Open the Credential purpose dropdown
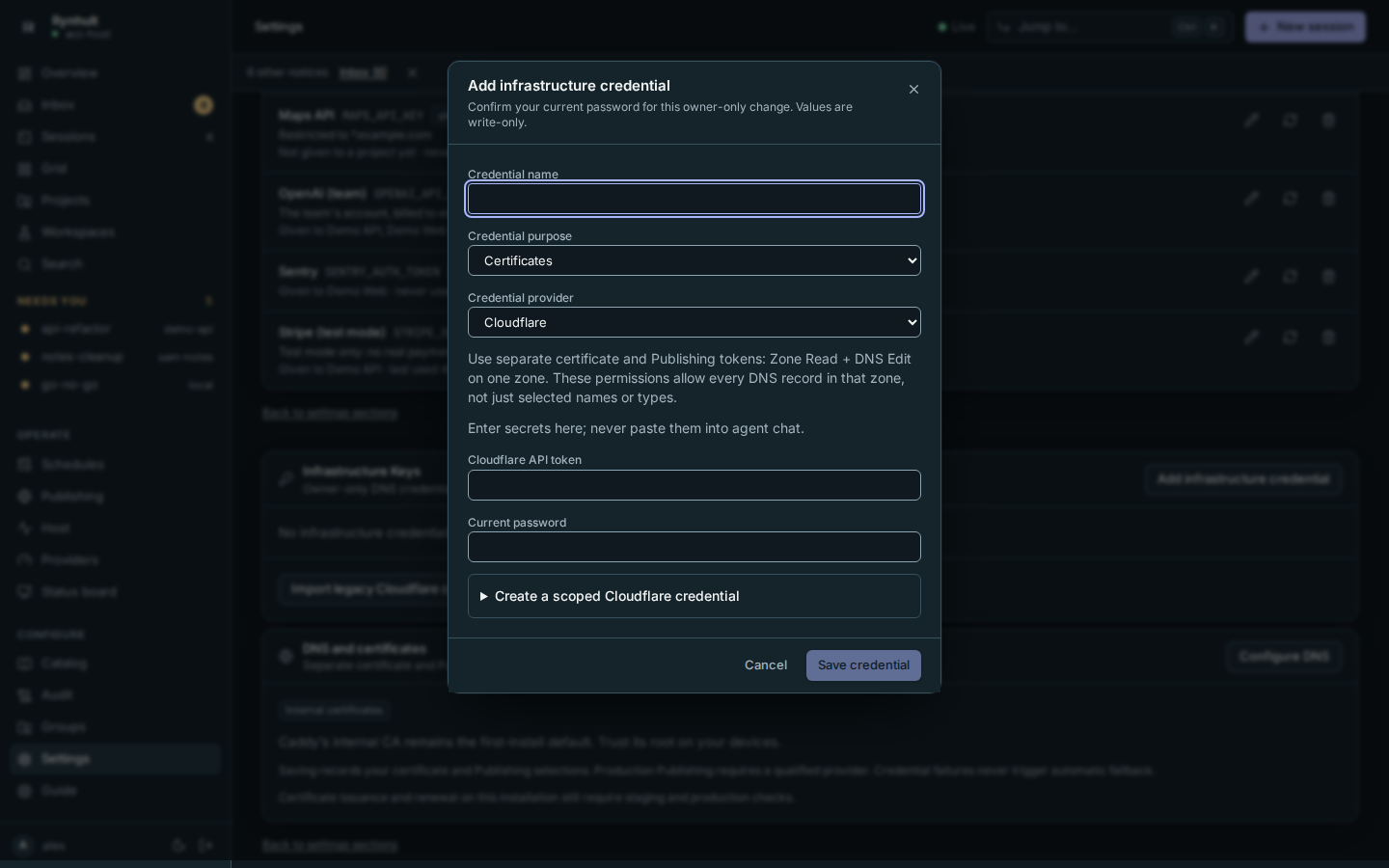This screenshot has width=1389, height=868. point(694,260)
